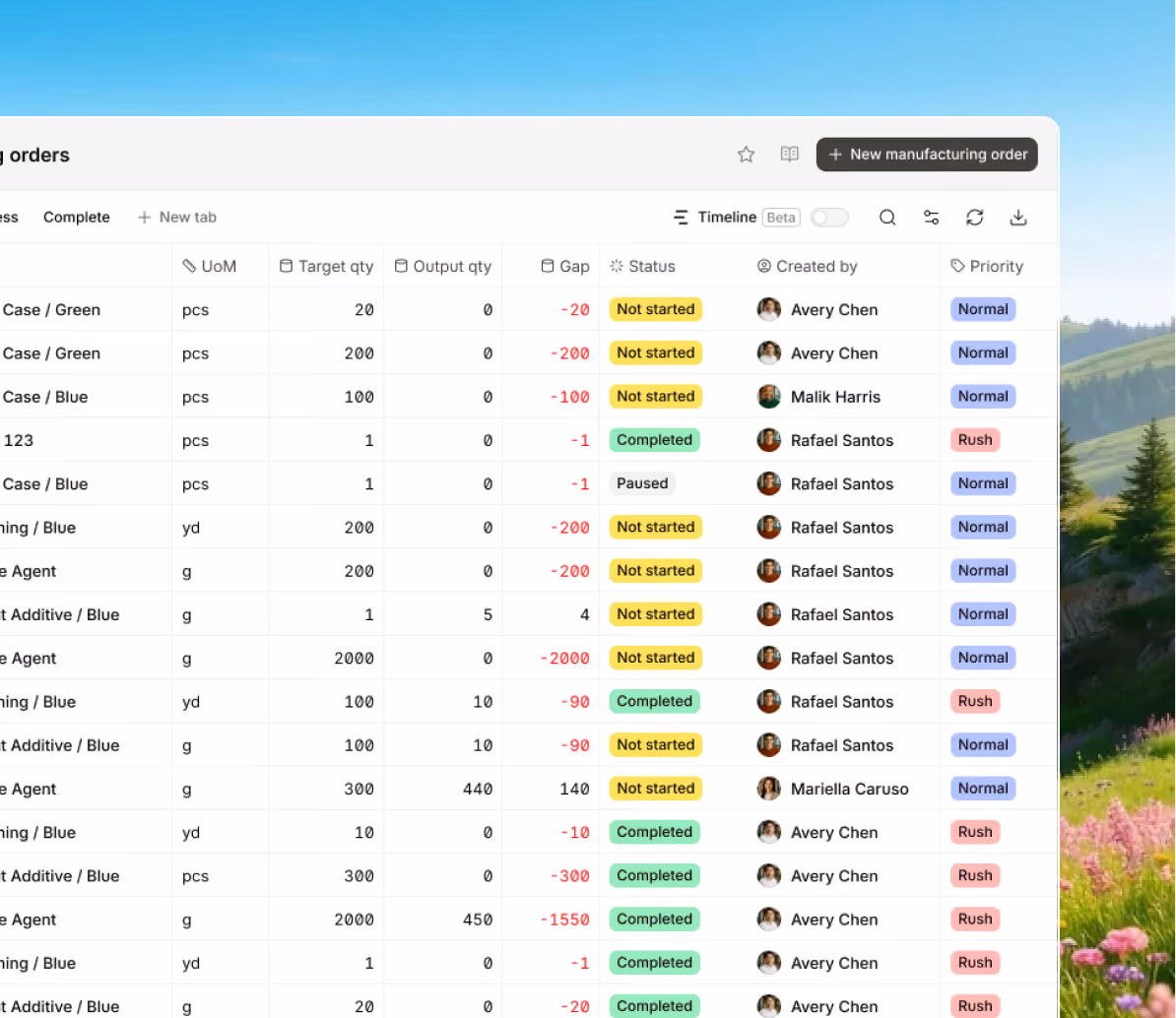Click the plus icon beside New tab
This screenshot has height=1018, width=1176.
(144, 218)
